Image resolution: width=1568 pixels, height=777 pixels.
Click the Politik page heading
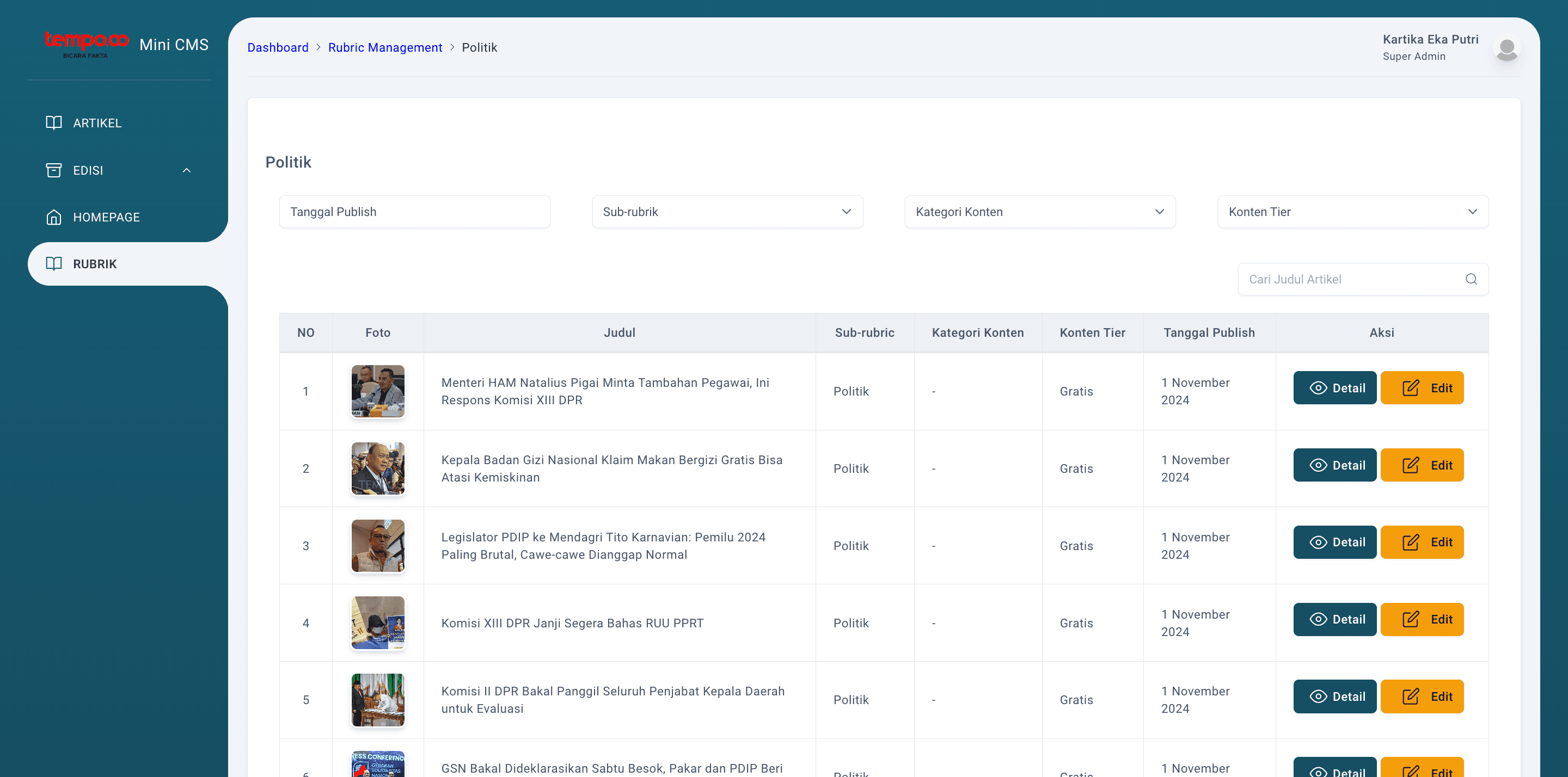point(288,162)
